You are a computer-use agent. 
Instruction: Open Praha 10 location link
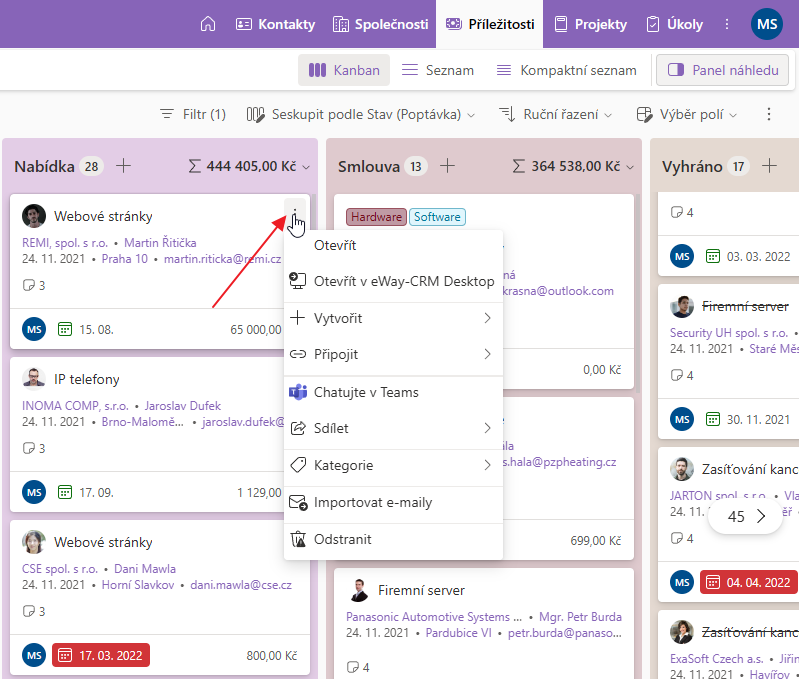click(124, 259)
